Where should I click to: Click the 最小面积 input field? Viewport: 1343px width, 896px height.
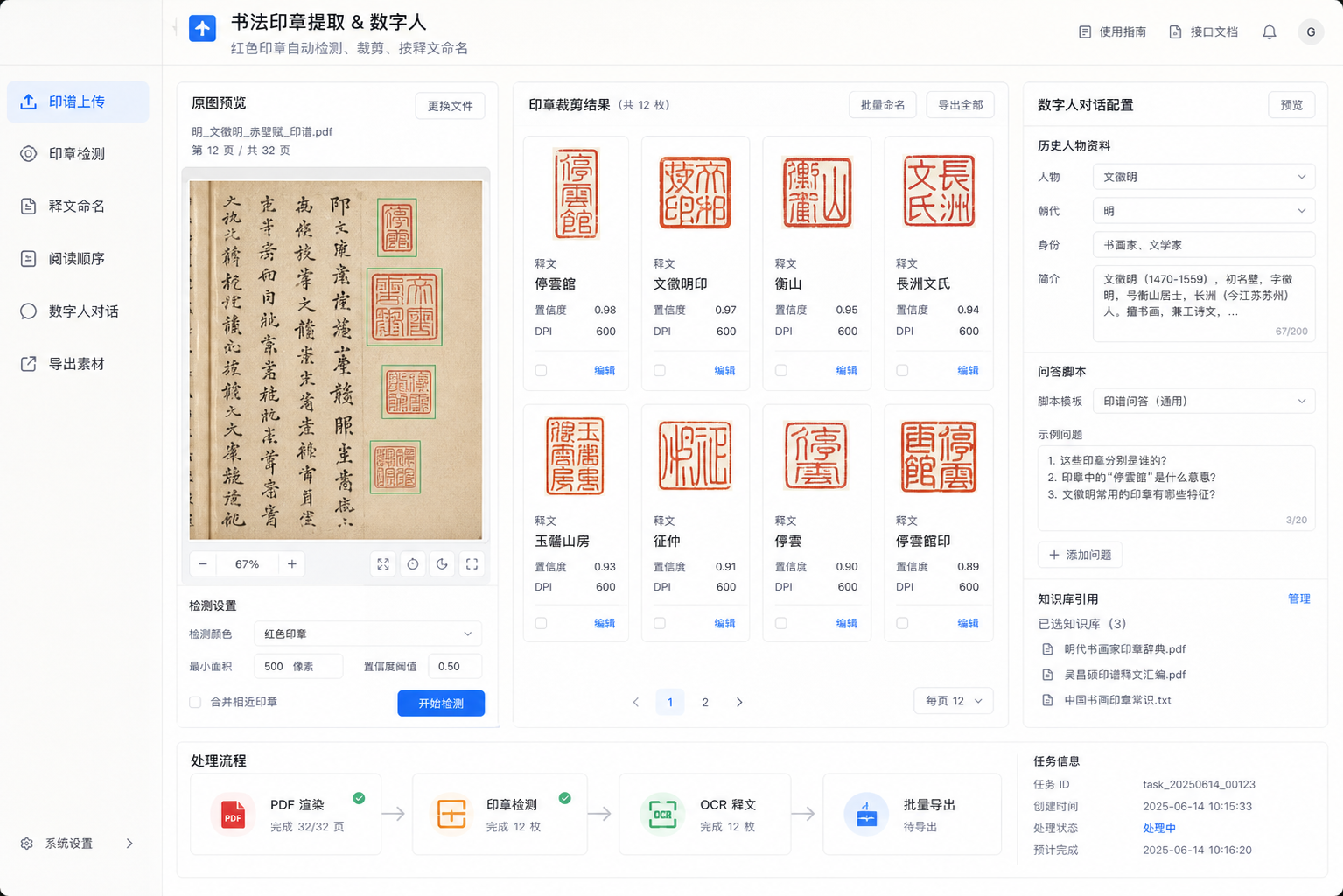point(298,667)
